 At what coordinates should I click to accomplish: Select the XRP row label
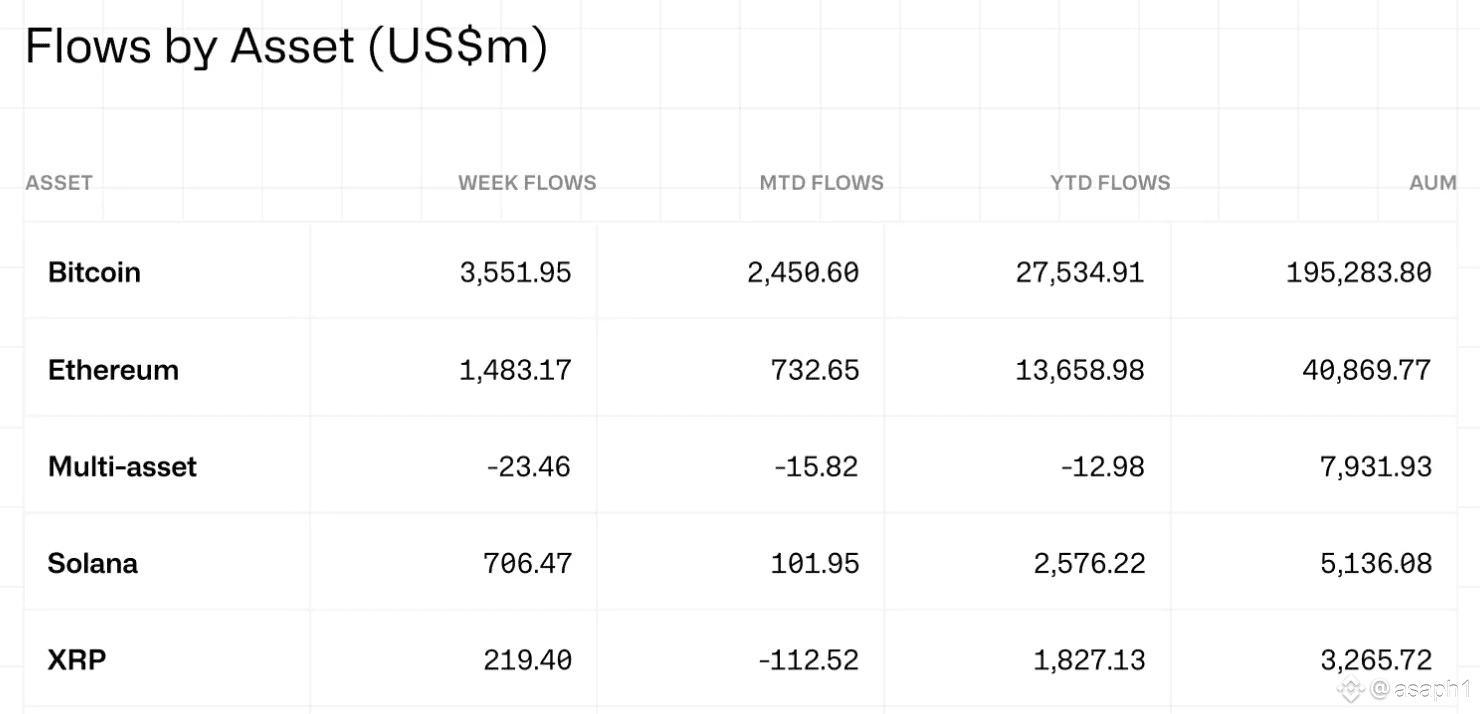click(77, 660)
